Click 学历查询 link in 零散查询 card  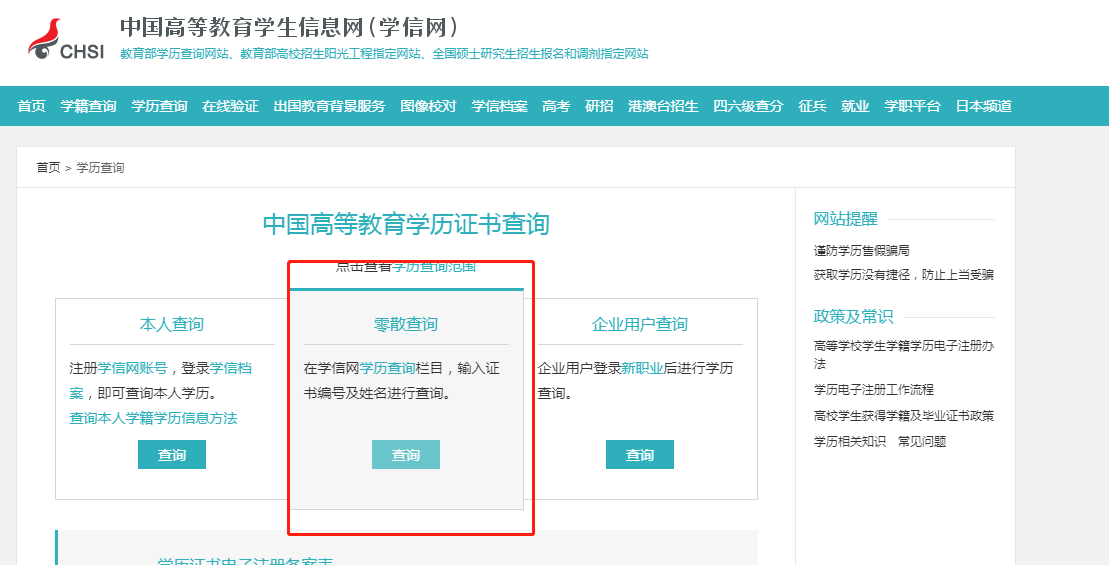[x=388, y=368]
